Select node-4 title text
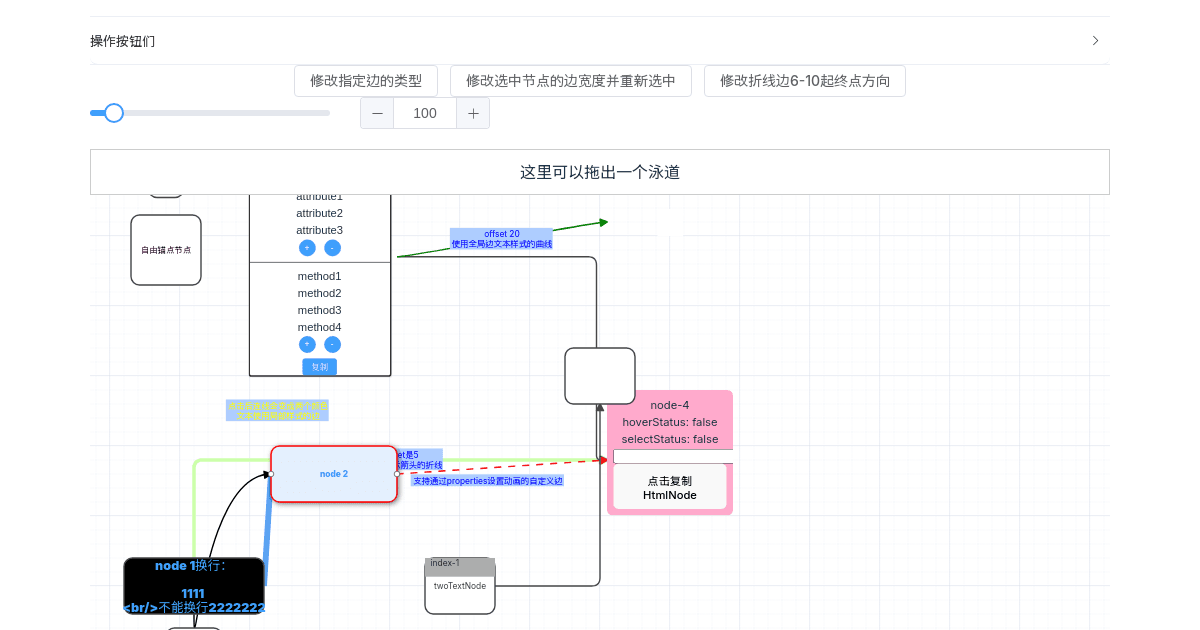1200x630 pixels. (670, 405)
